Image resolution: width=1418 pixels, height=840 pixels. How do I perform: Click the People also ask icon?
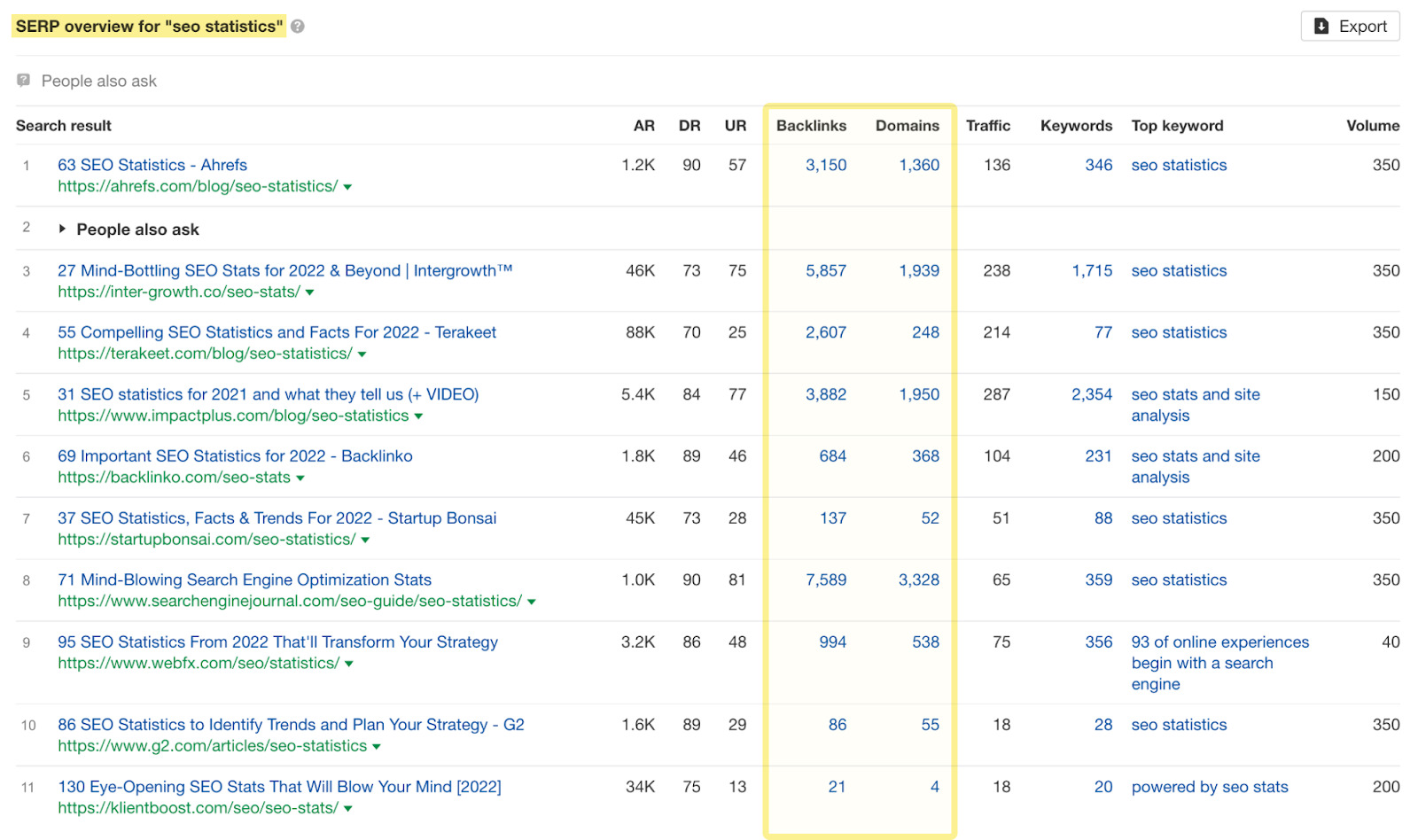[x=24, y=81]
